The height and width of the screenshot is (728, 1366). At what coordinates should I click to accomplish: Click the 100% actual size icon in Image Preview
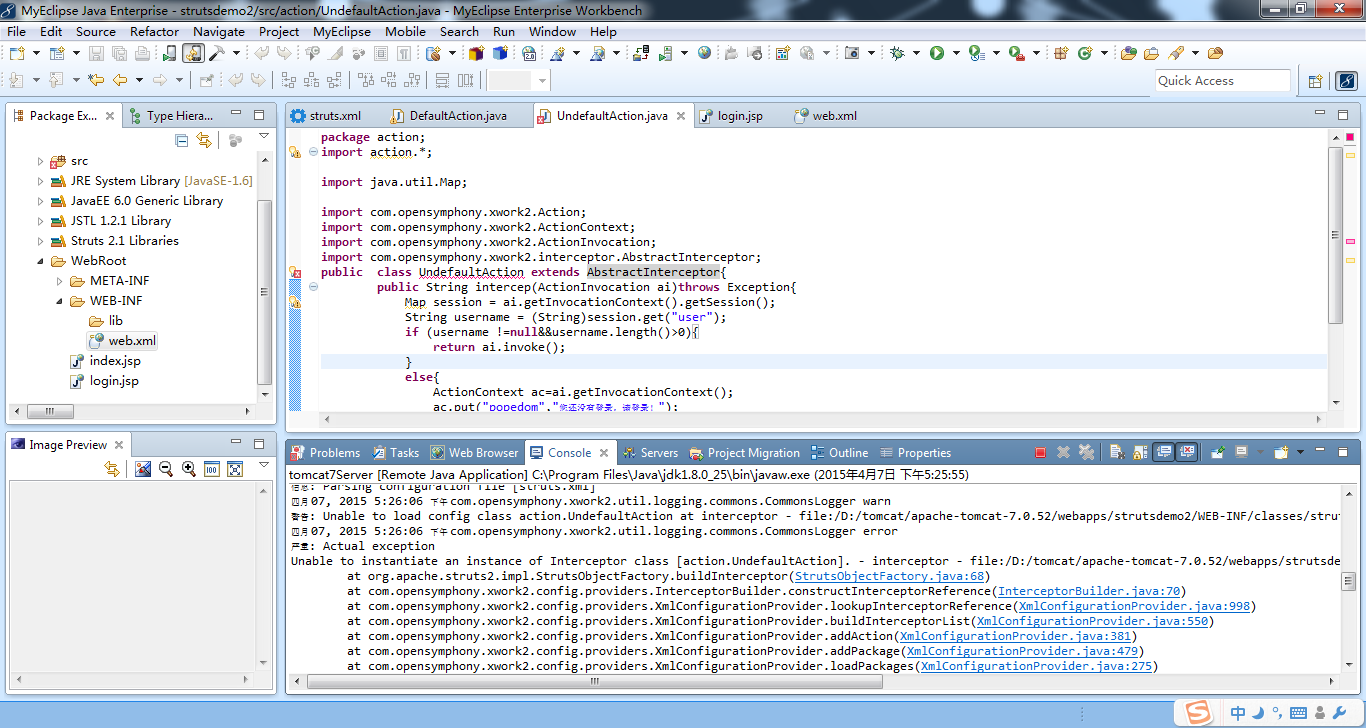tap(212, 469)
